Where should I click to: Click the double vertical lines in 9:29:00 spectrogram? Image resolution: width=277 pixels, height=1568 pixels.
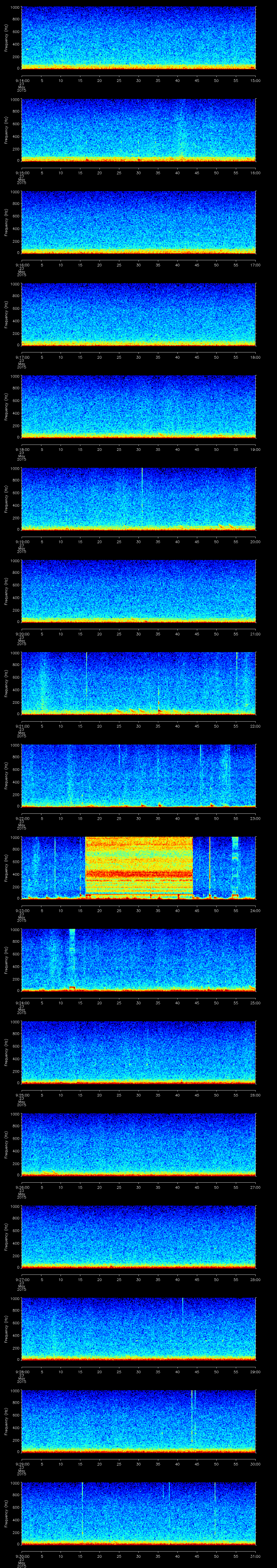(194, 1416)
